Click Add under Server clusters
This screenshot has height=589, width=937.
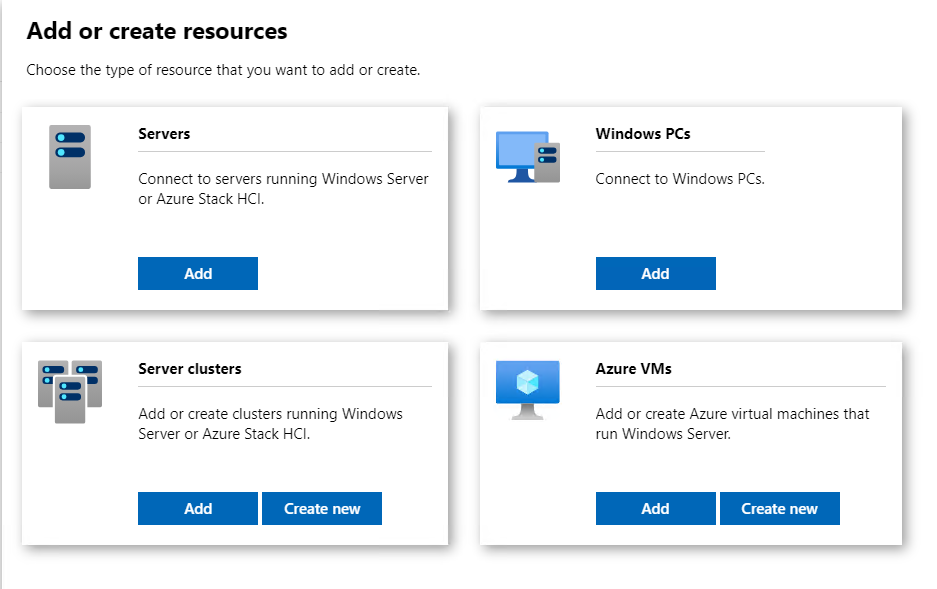[197, 508]
